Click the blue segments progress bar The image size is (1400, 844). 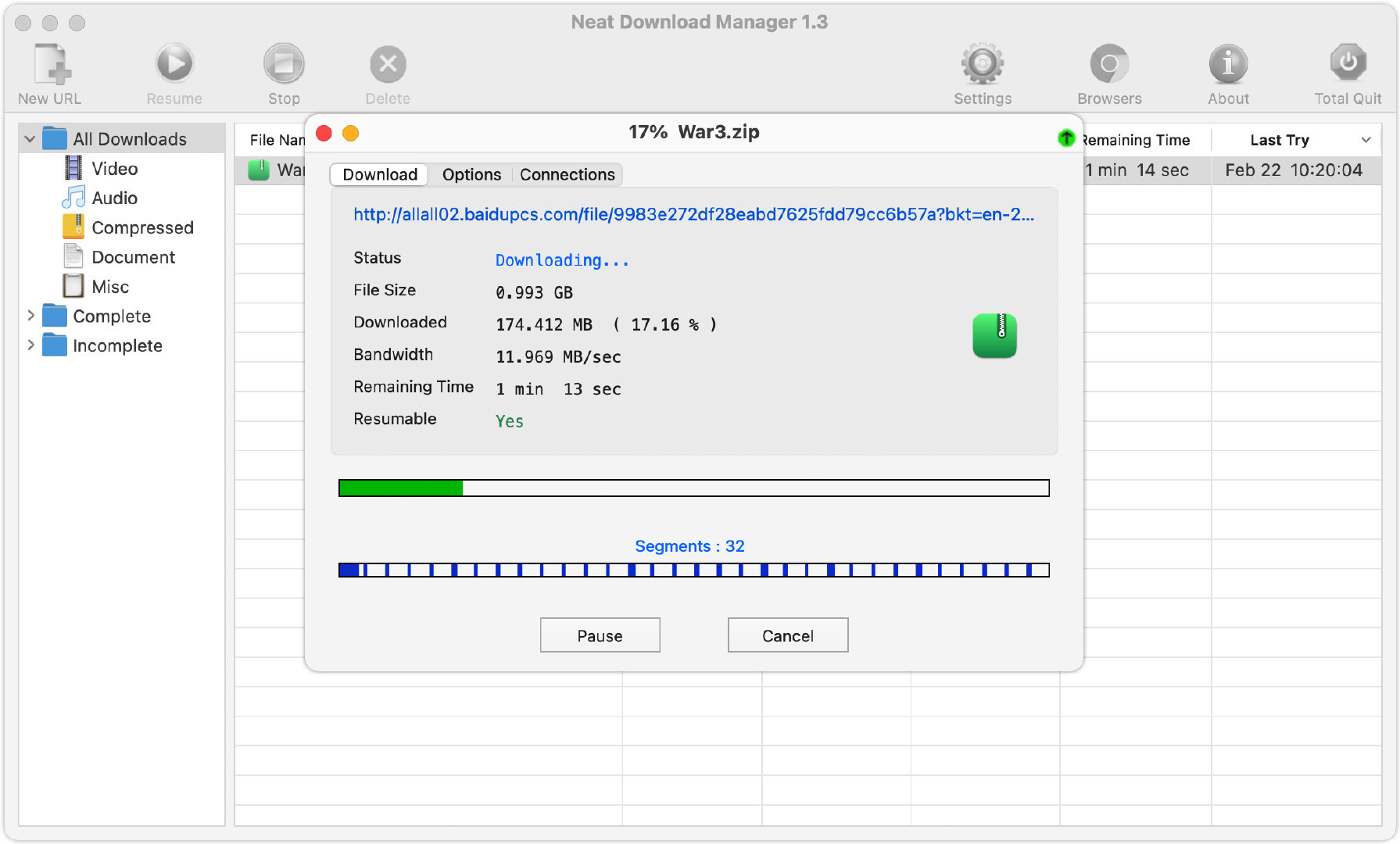coord(694,570)
